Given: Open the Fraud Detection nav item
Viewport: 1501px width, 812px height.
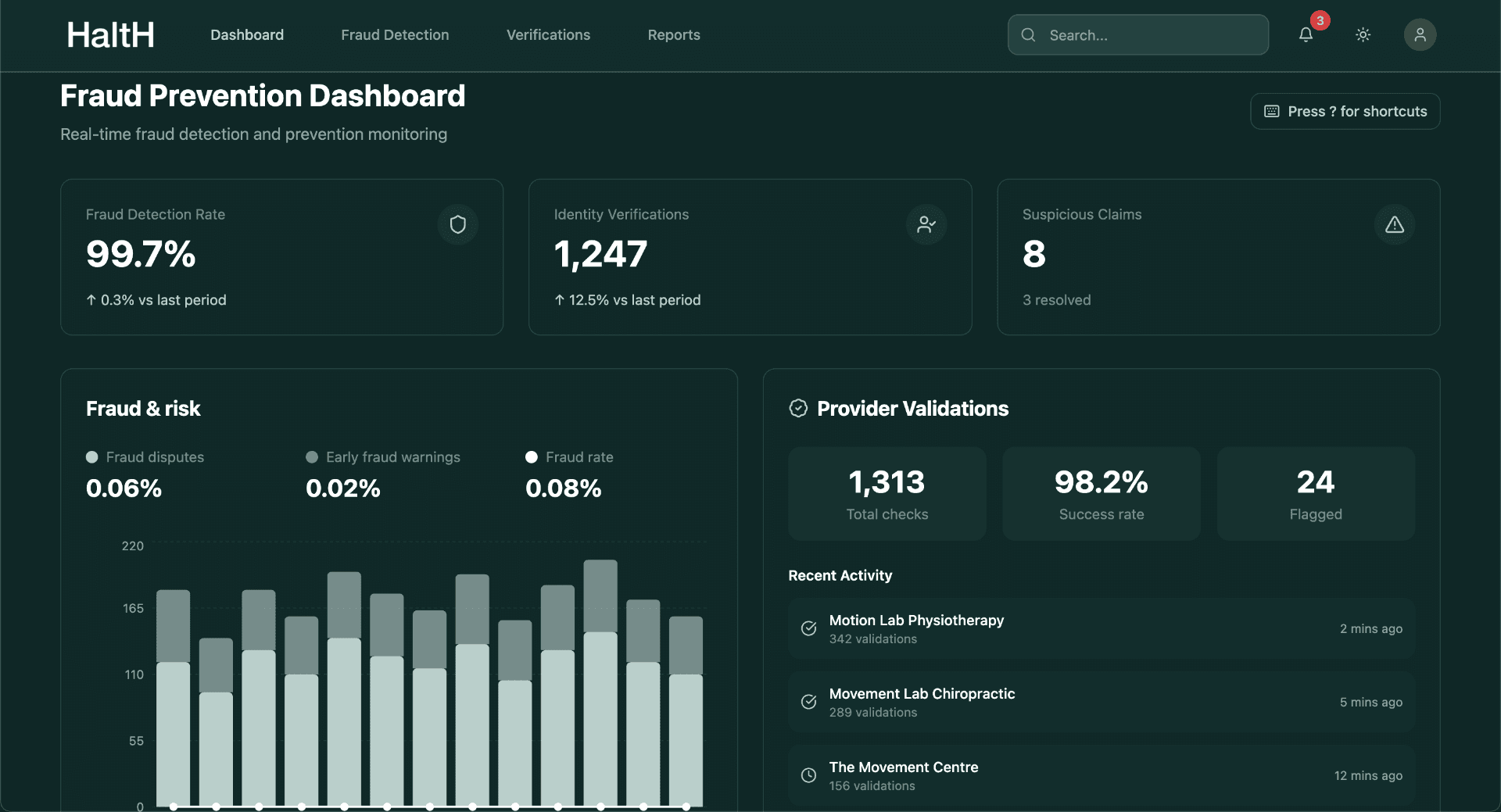Looking at the screenshot, I should coord(395,35).
